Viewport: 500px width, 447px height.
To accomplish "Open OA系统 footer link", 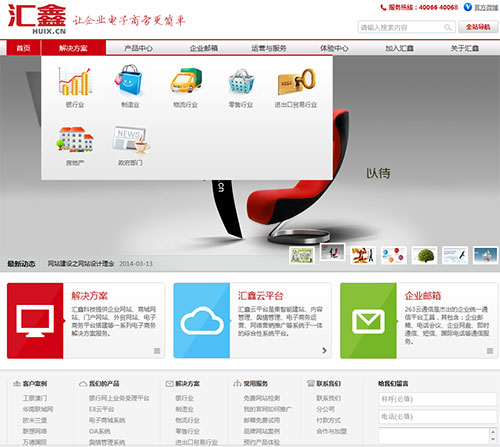I will 99,431.
